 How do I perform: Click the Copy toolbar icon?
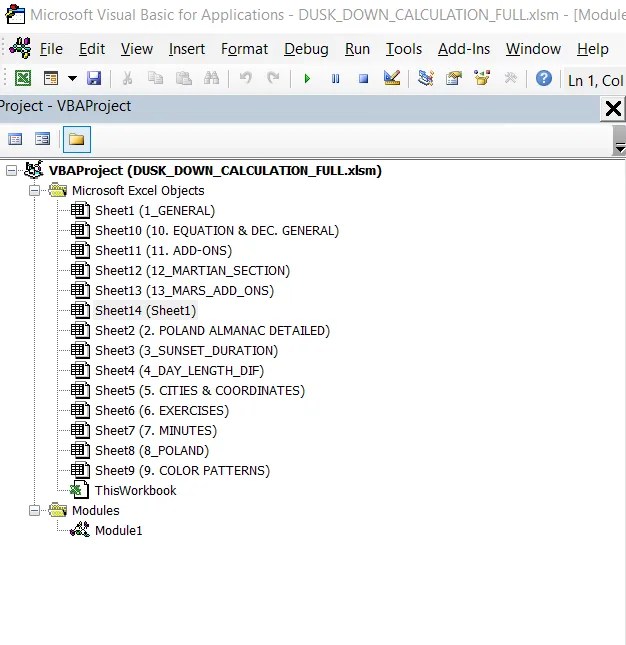[155, 78]
